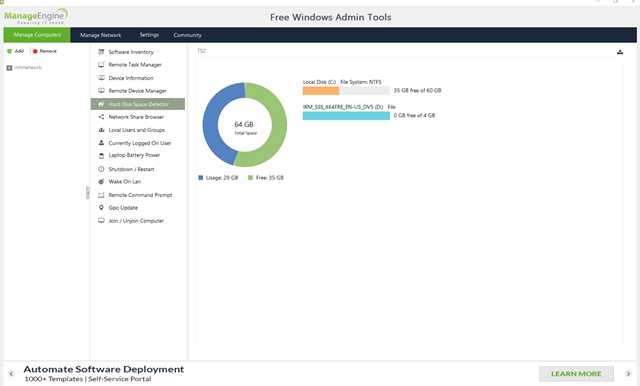This screenshot has width=640, height=386.
Task: Click the 'Usage: 29 GB' legend text
Action: (x=222, y=178)
